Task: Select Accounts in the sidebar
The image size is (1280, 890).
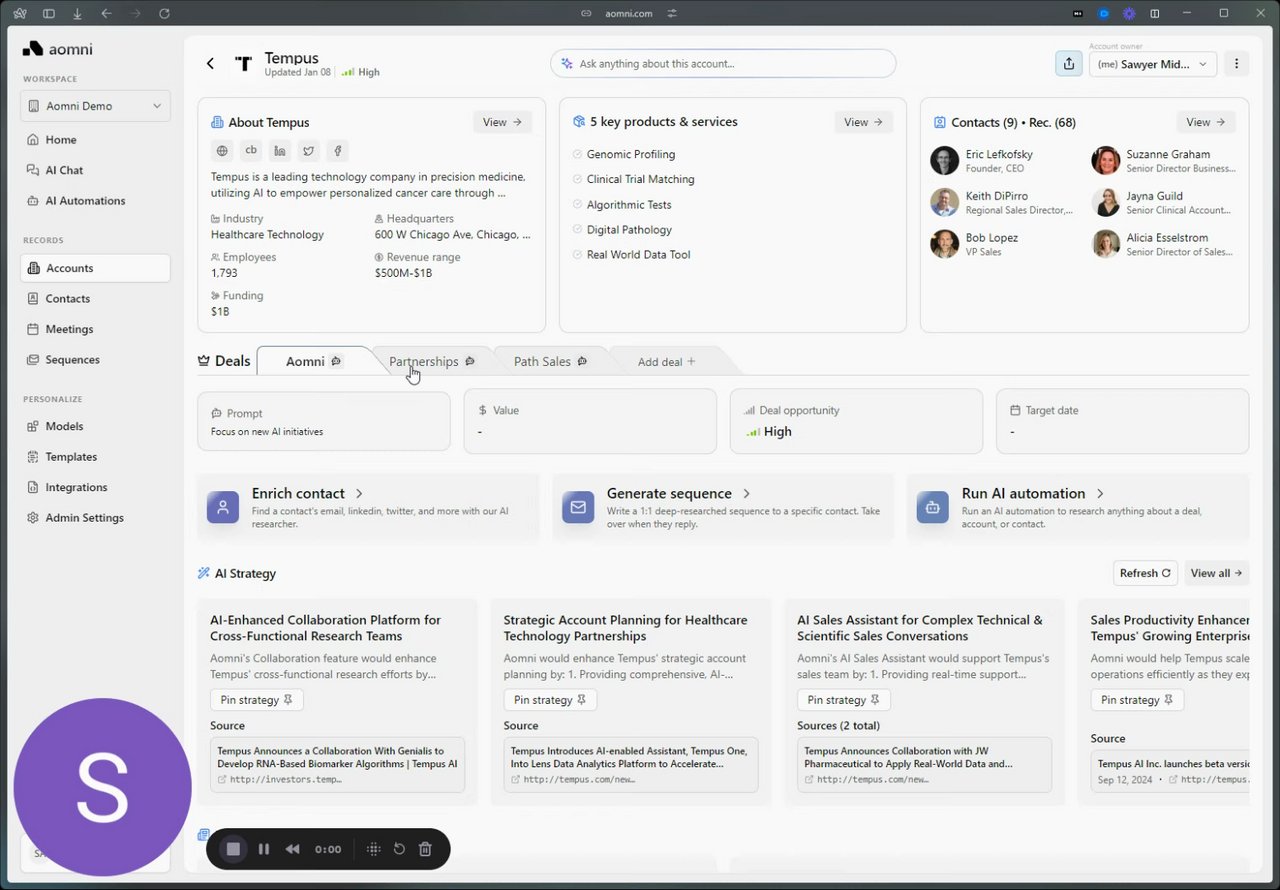Action: [x=95, y=268]
